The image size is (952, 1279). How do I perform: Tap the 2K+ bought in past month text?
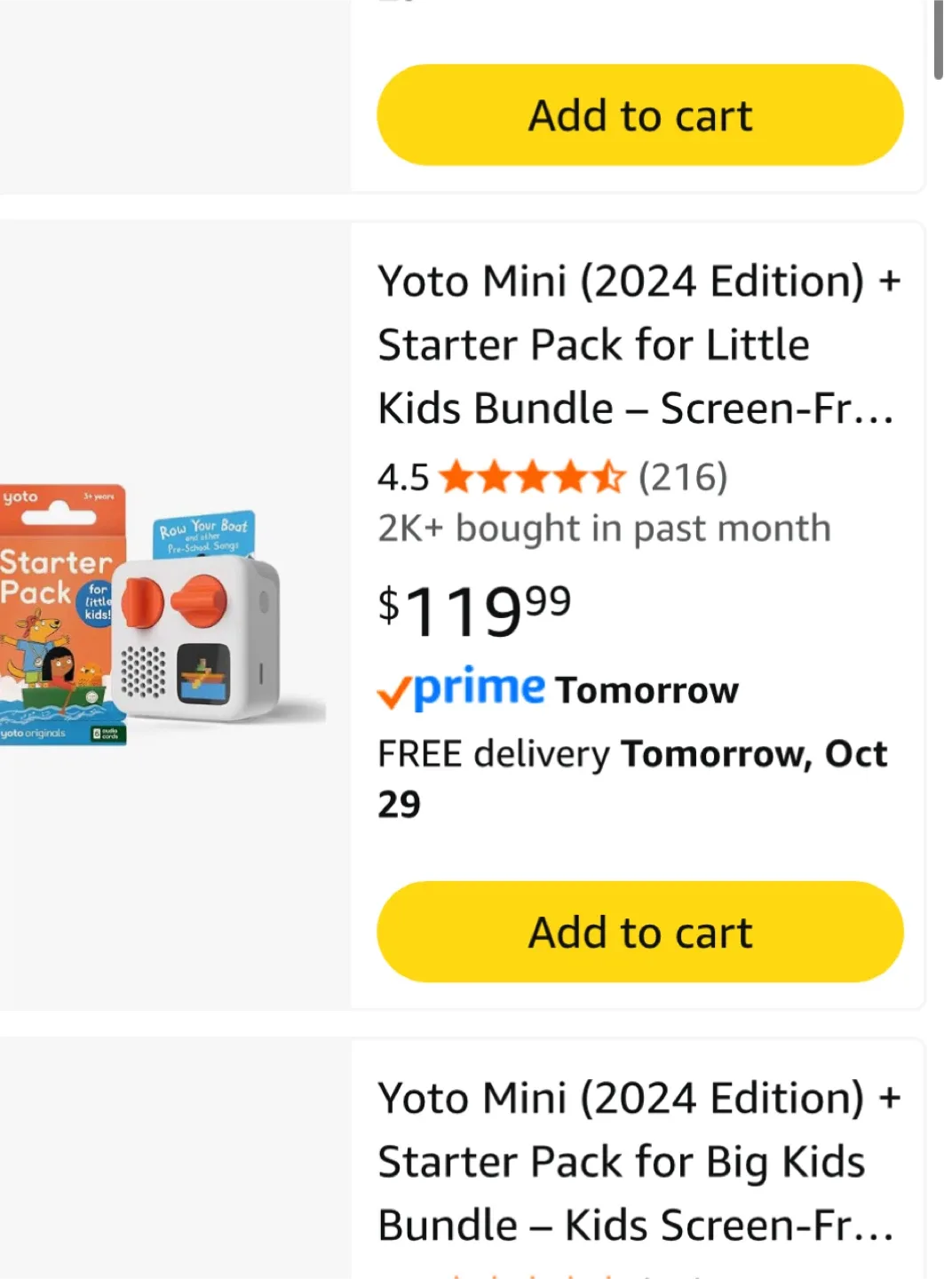coord(604,528)
